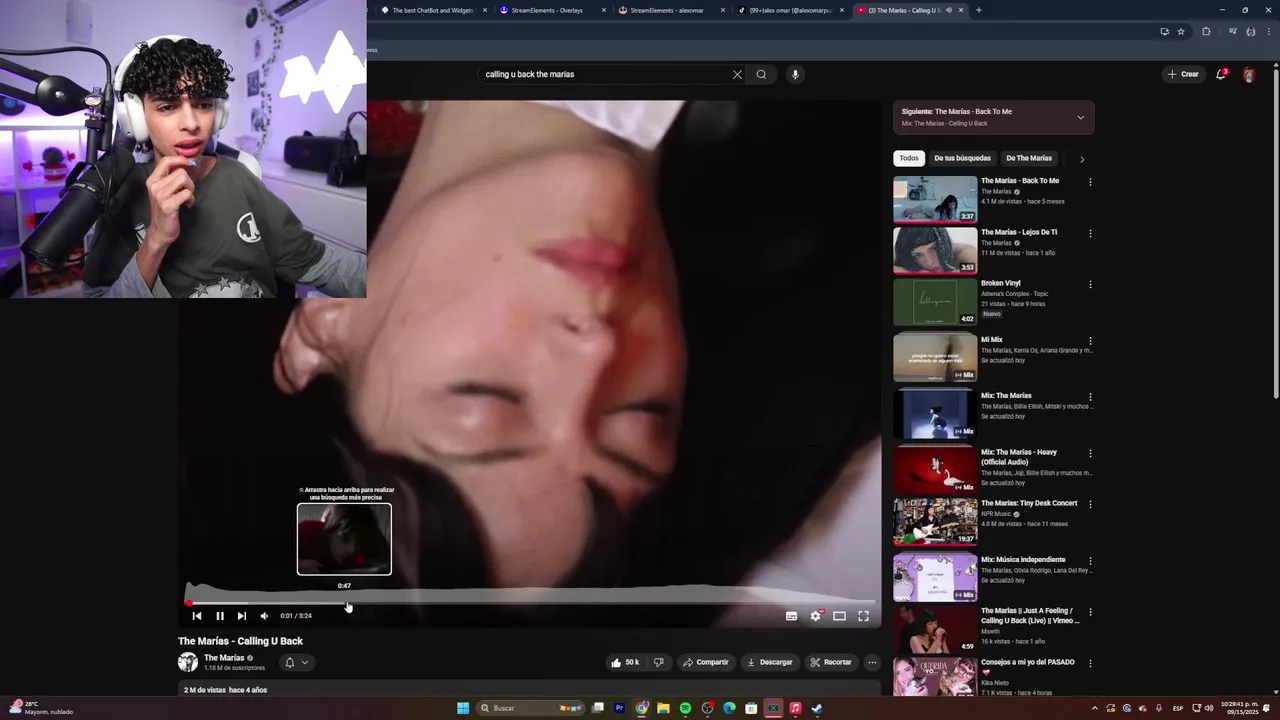Open options menu for Back To Me
This screenshot has width=1280, height=720.
tap(1090, 182)
